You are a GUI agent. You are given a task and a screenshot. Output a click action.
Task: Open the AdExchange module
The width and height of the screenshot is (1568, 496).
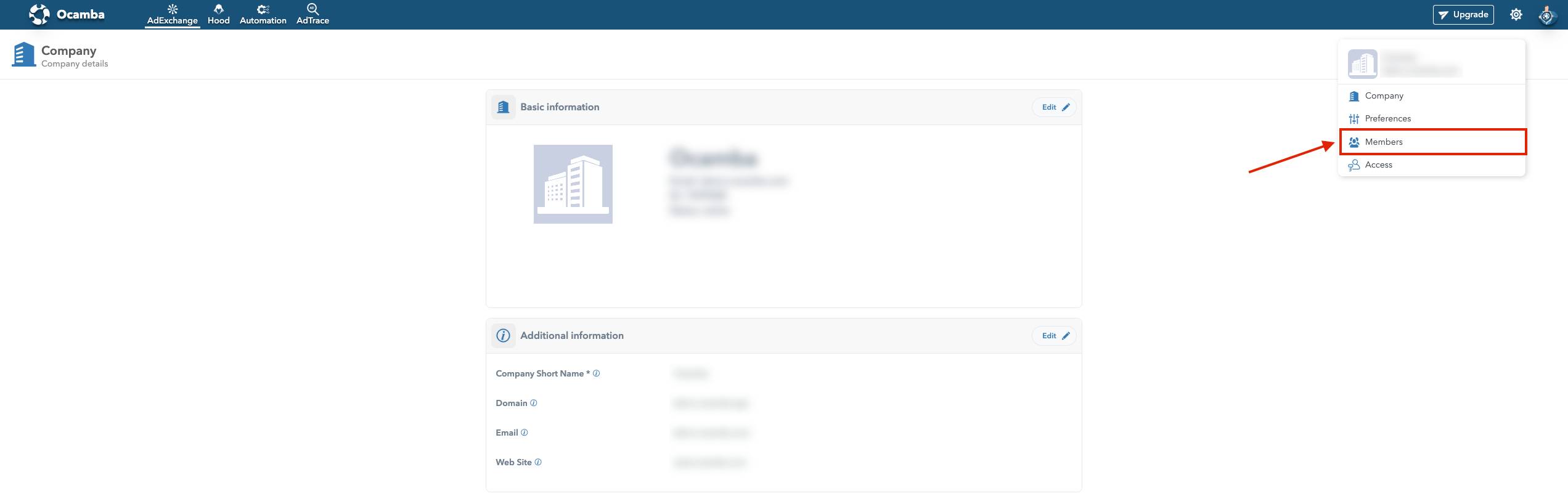(172, 14)
